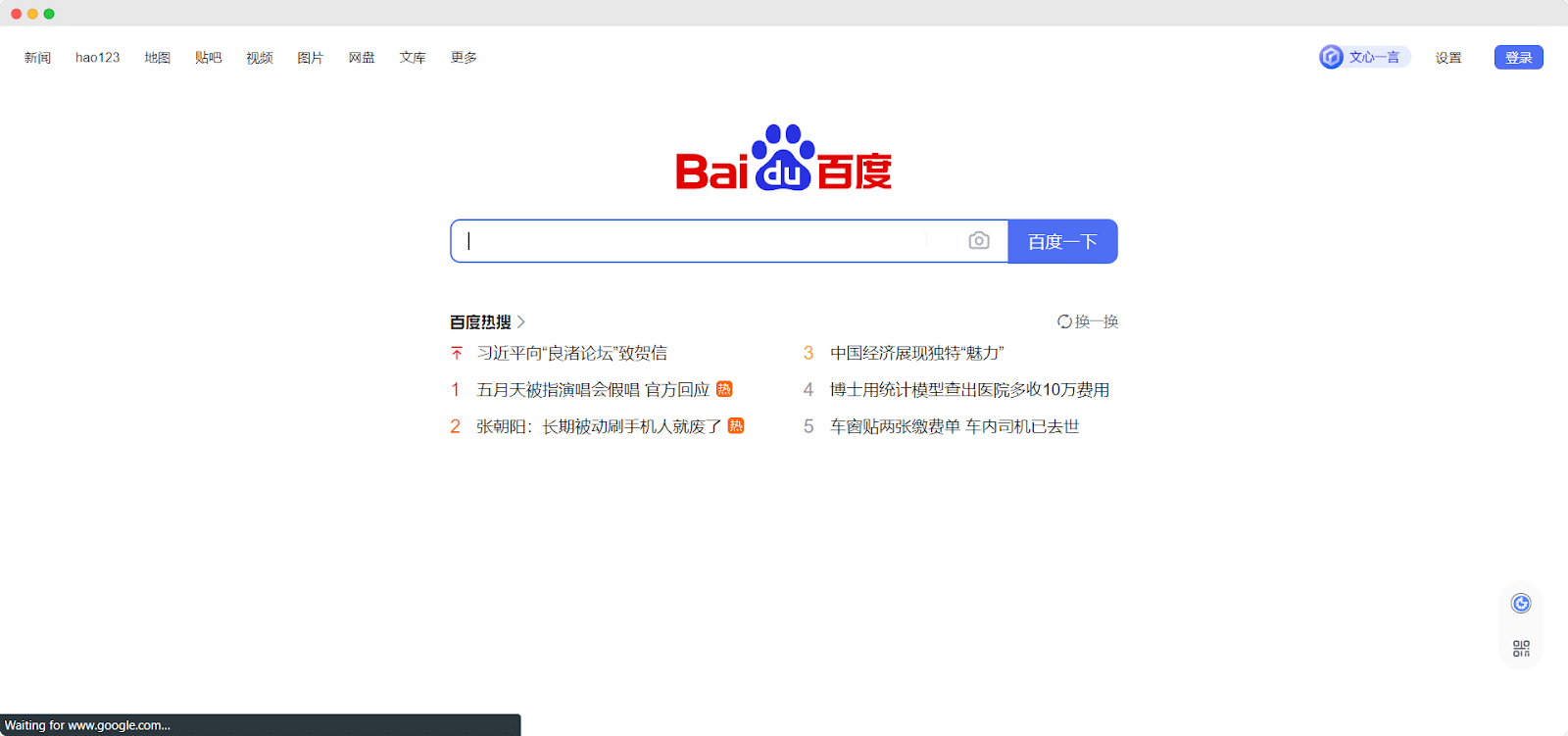This screenshot has width=1568, height=736.
Task: Open 贴吧 in the top navigation
Action: tap(208, 58)
